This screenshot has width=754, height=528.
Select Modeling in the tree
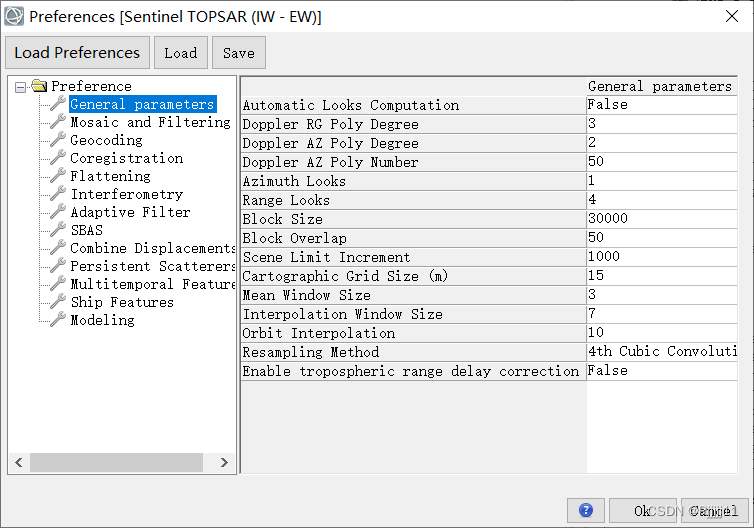[x=102, y=320]
